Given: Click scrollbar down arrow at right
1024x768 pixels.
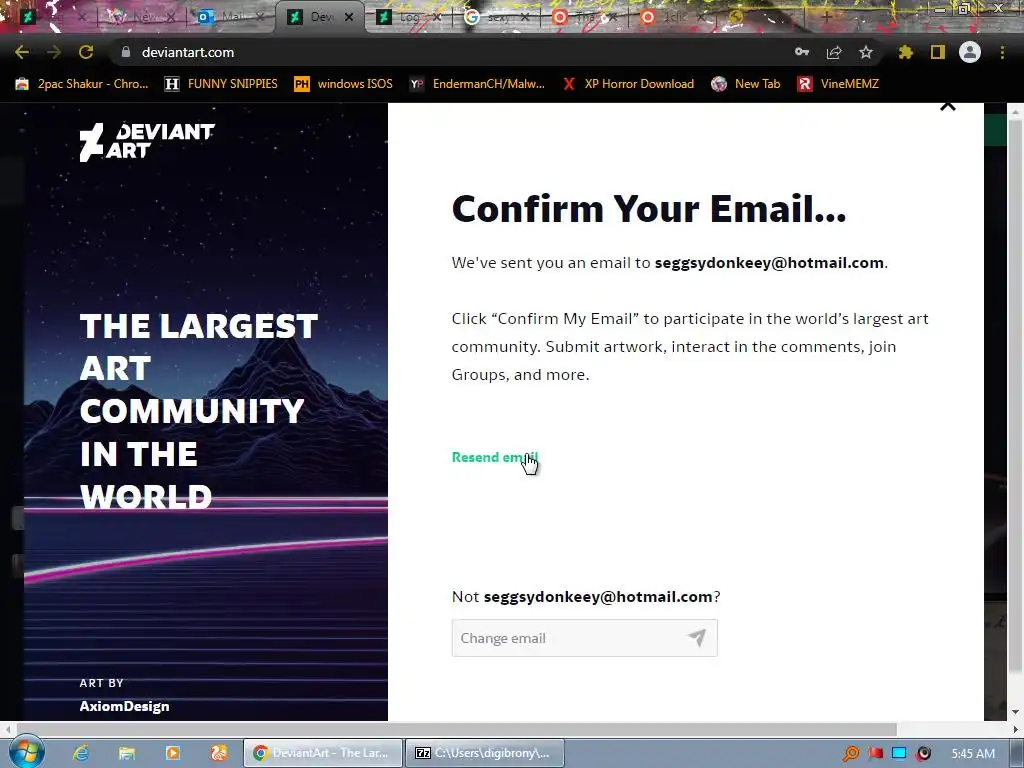Looking at the screenshot, I should tap(1015, 712).
